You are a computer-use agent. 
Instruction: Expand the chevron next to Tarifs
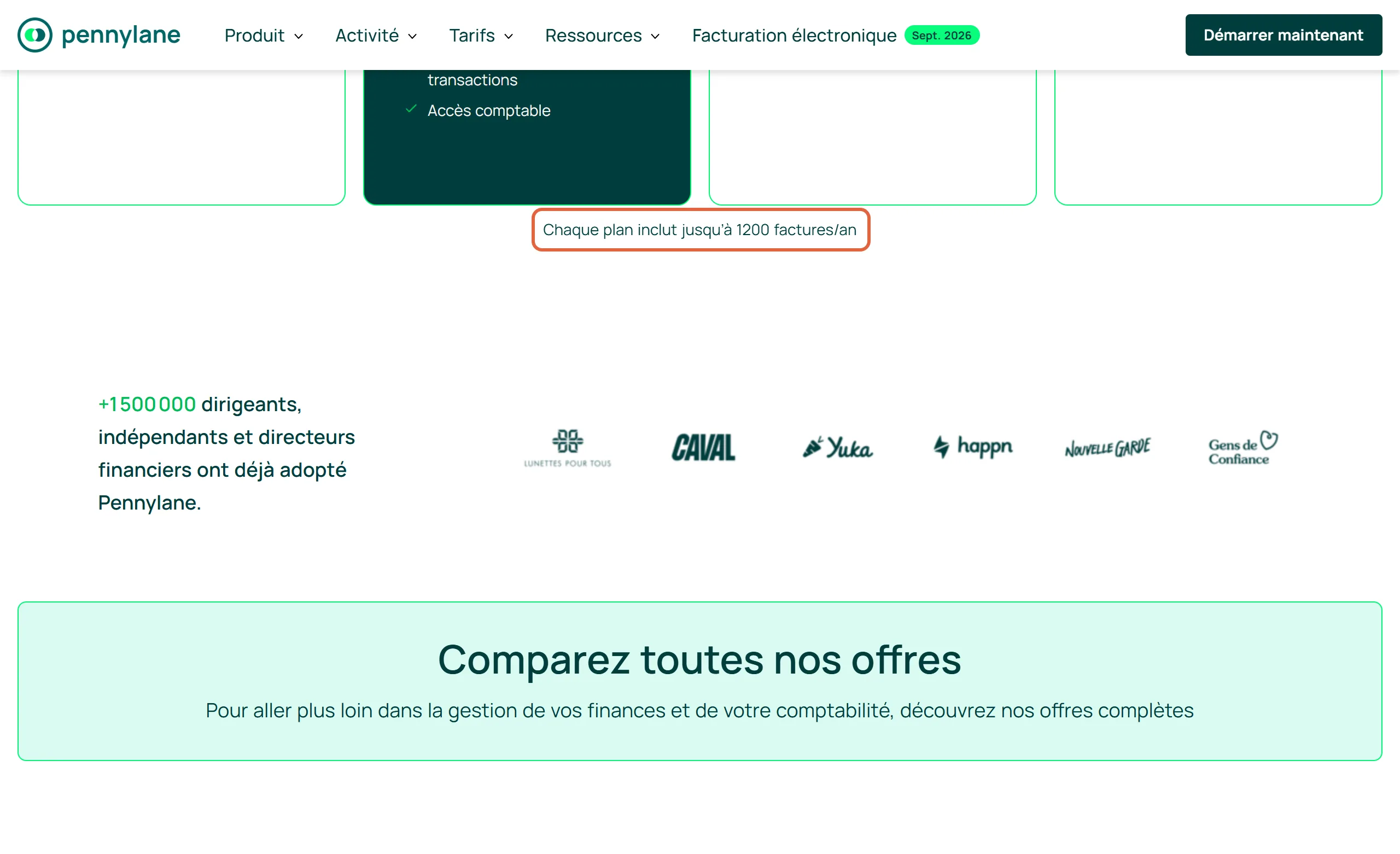click(x=509, y=37)
